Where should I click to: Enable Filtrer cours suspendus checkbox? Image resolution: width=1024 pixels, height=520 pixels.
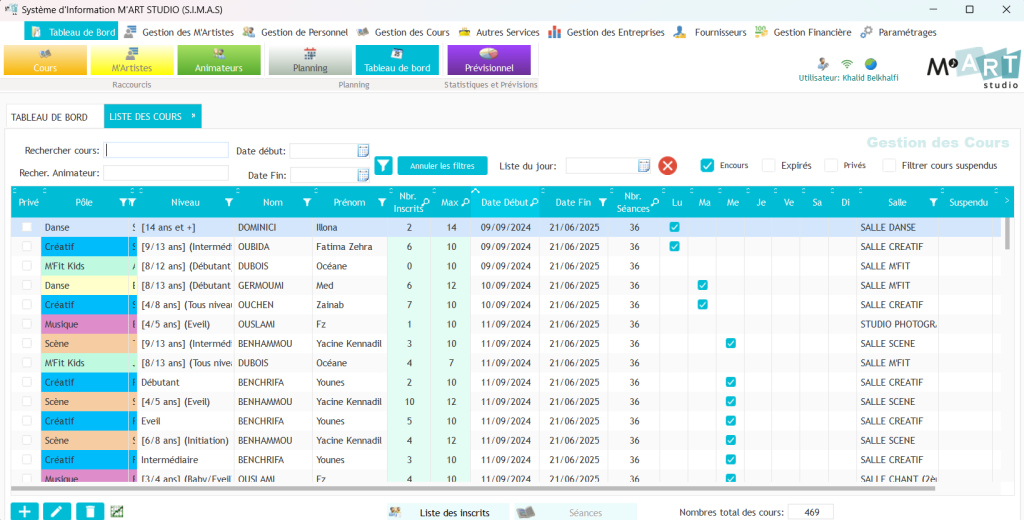click(x=889, y=165)
